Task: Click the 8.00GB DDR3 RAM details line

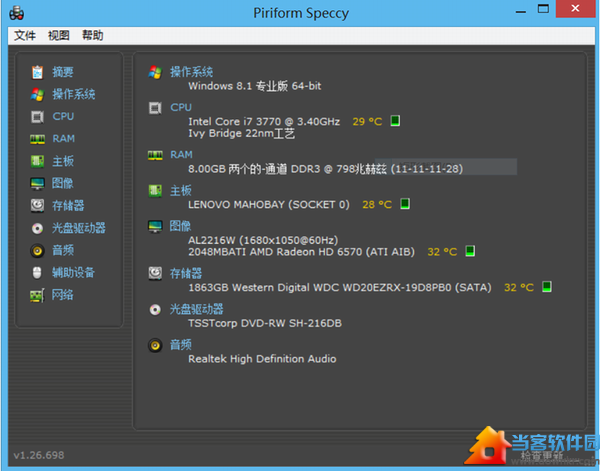Action: 325,169
